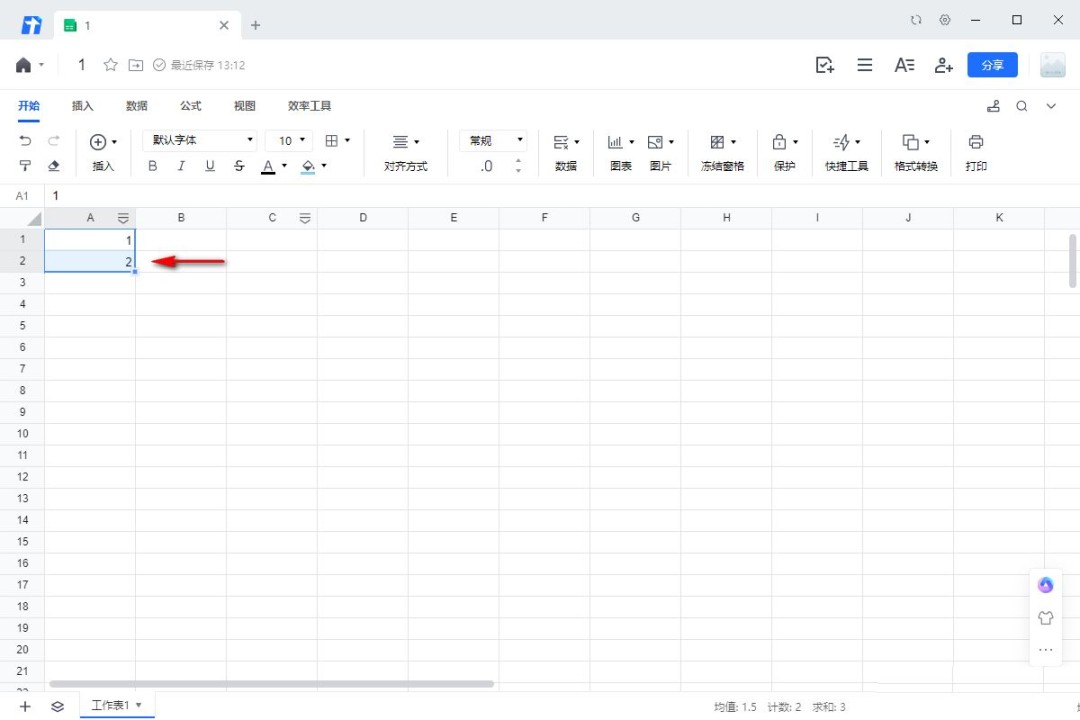The image size is (1080, 720).
Task: Open the print (打印) tool
Action: [976, 150]
